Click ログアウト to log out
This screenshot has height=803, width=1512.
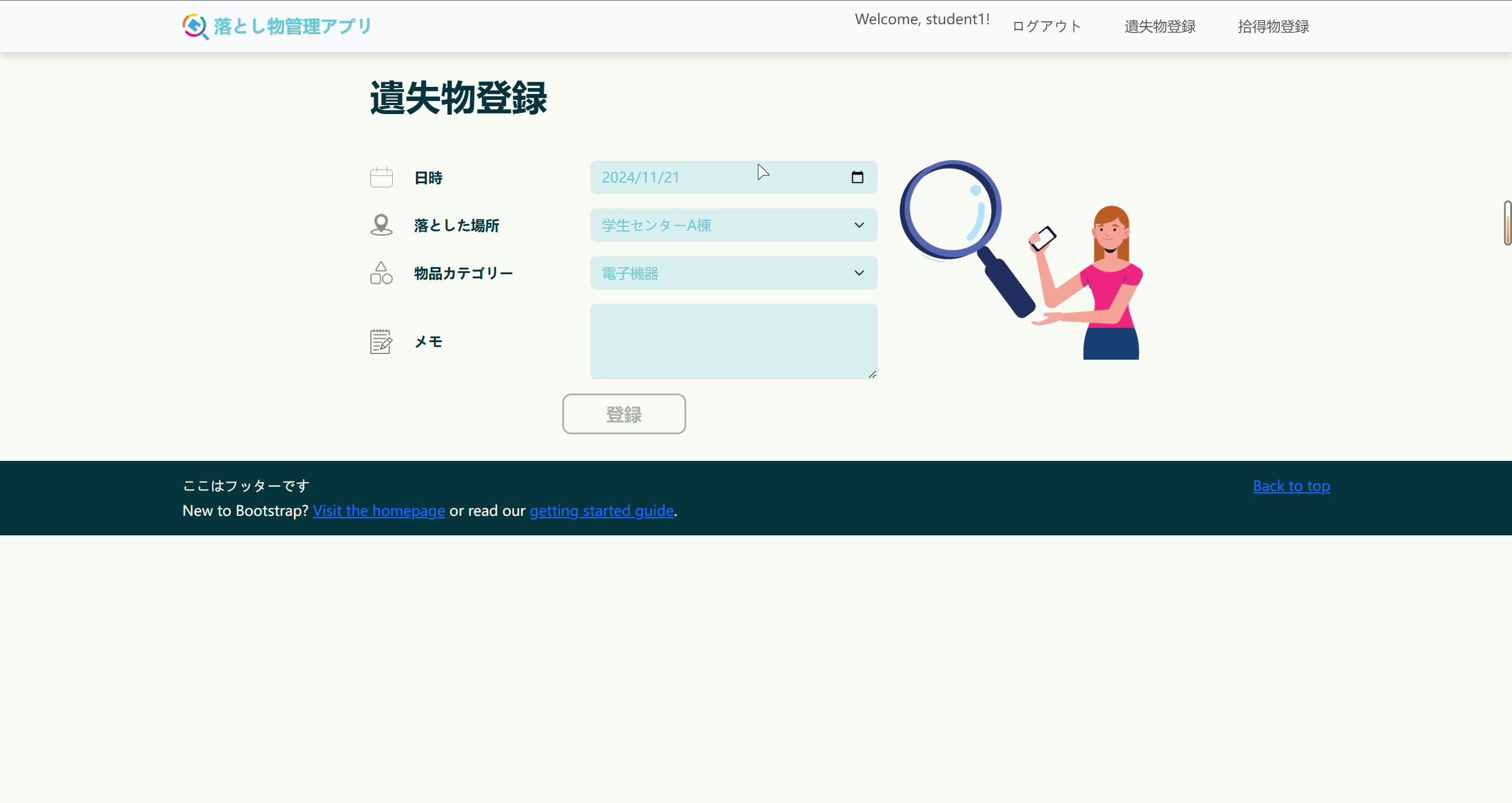[x=1046, y=27]
